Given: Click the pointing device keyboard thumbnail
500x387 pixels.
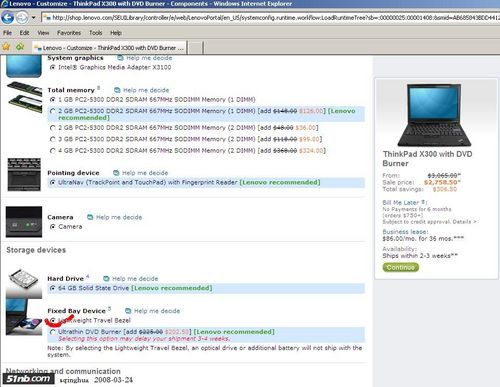Looking at the screenshot, I should click(x=24, y=175).
